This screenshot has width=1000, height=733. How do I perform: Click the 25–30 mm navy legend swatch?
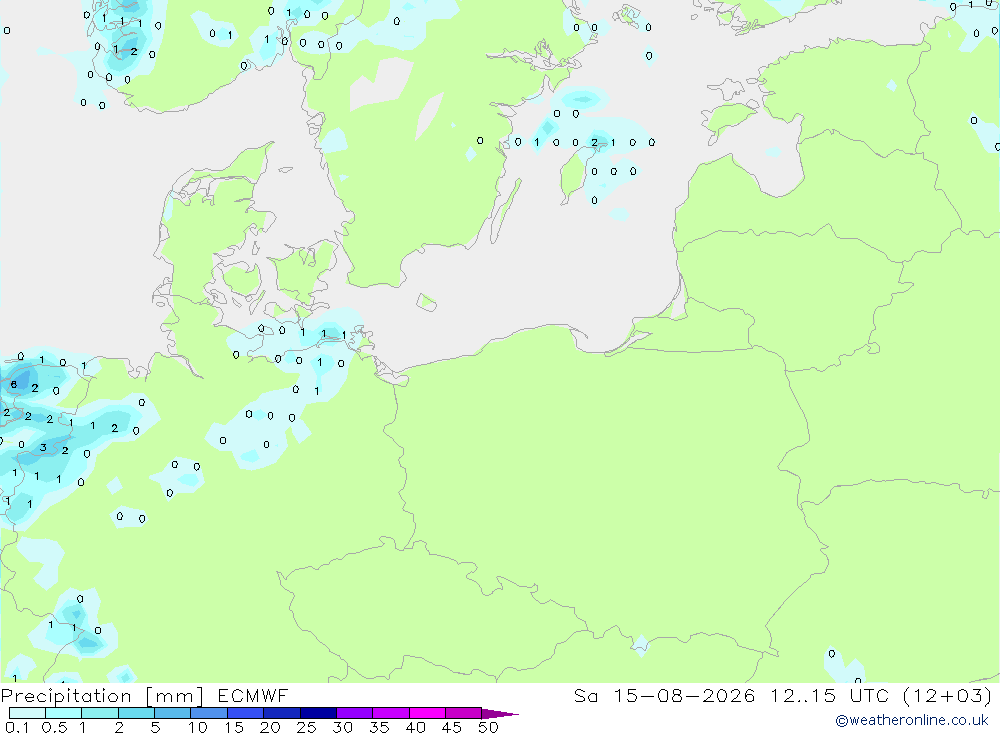(318, 713)
